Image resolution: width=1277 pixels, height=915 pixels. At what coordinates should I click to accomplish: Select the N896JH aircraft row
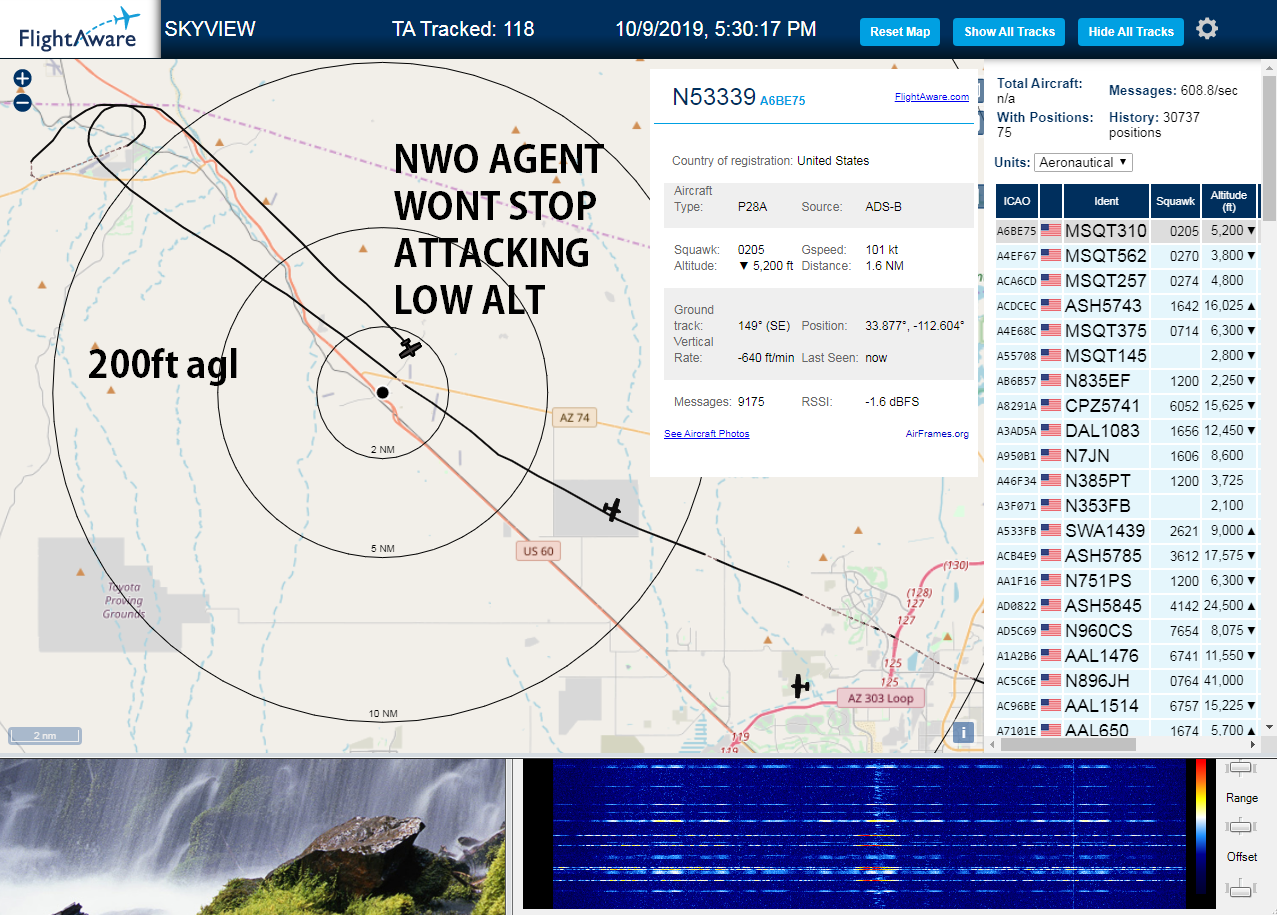pos(1126,681)
